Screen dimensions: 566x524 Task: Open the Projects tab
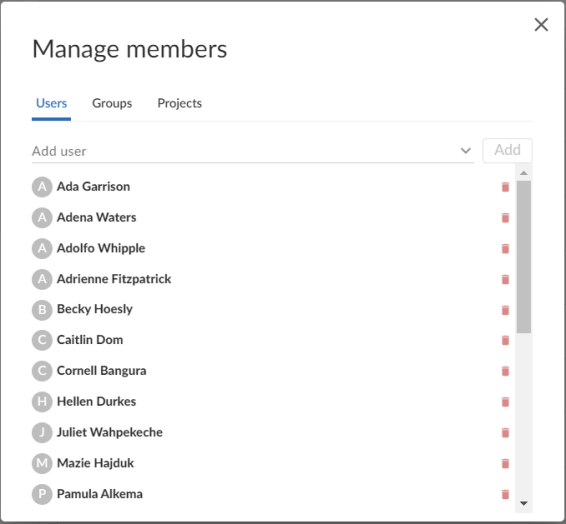[179, 104]
